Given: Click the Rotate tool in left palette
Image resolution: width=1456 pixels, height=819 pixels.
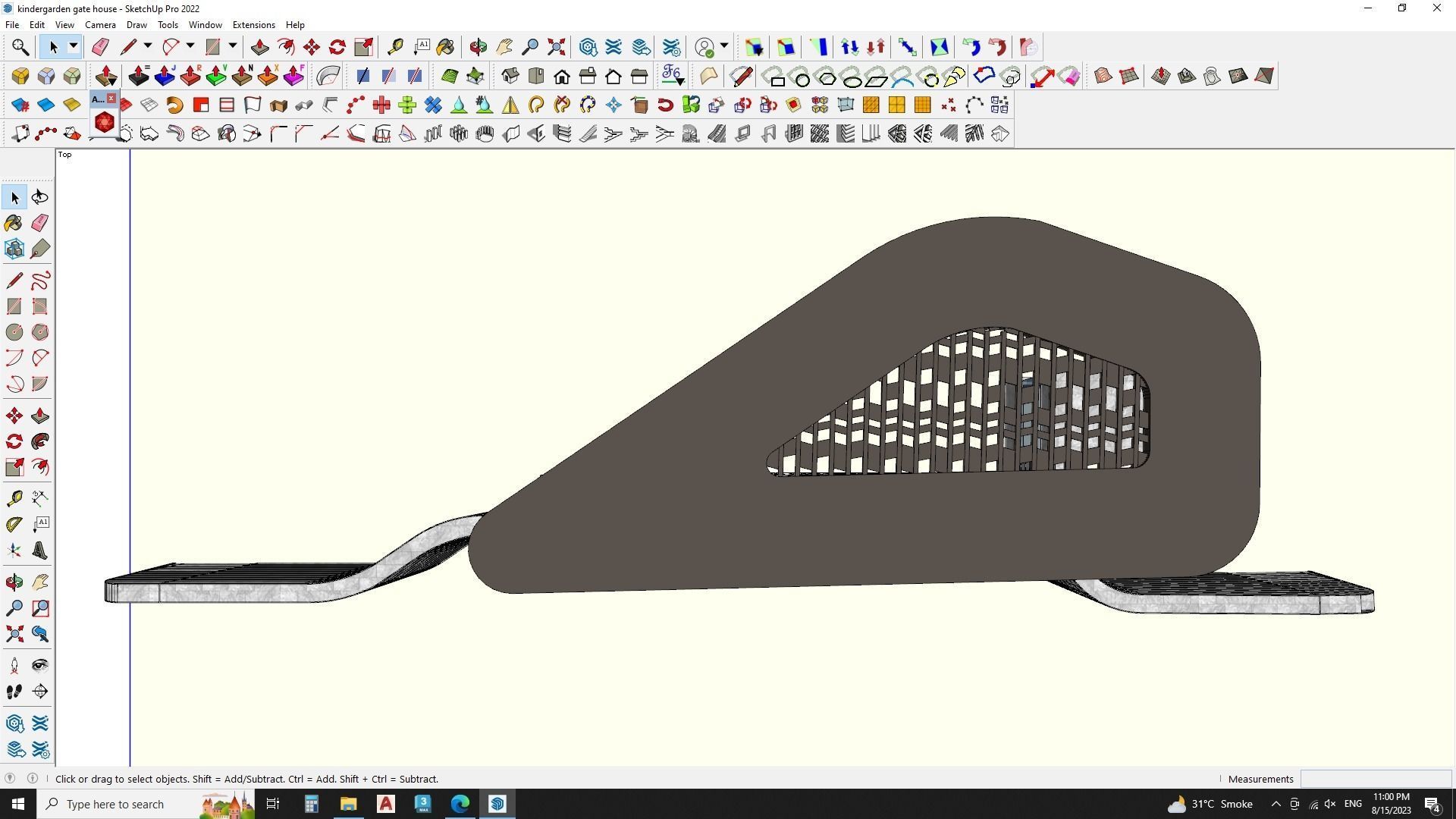Looking at the screenshot, I should (14, 441).
